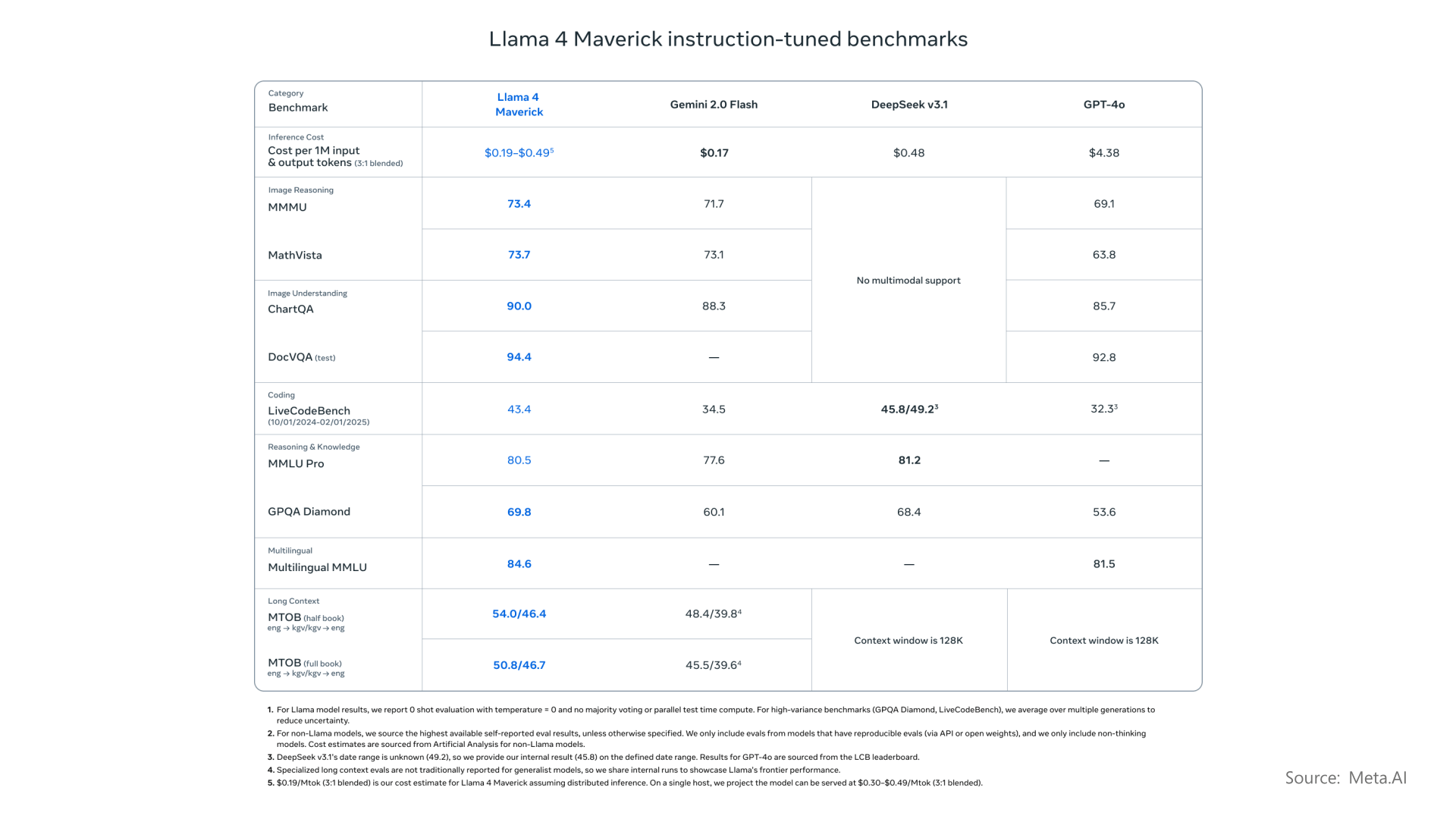Click the '60.1' Gemini GPQA score

point(714,513)
